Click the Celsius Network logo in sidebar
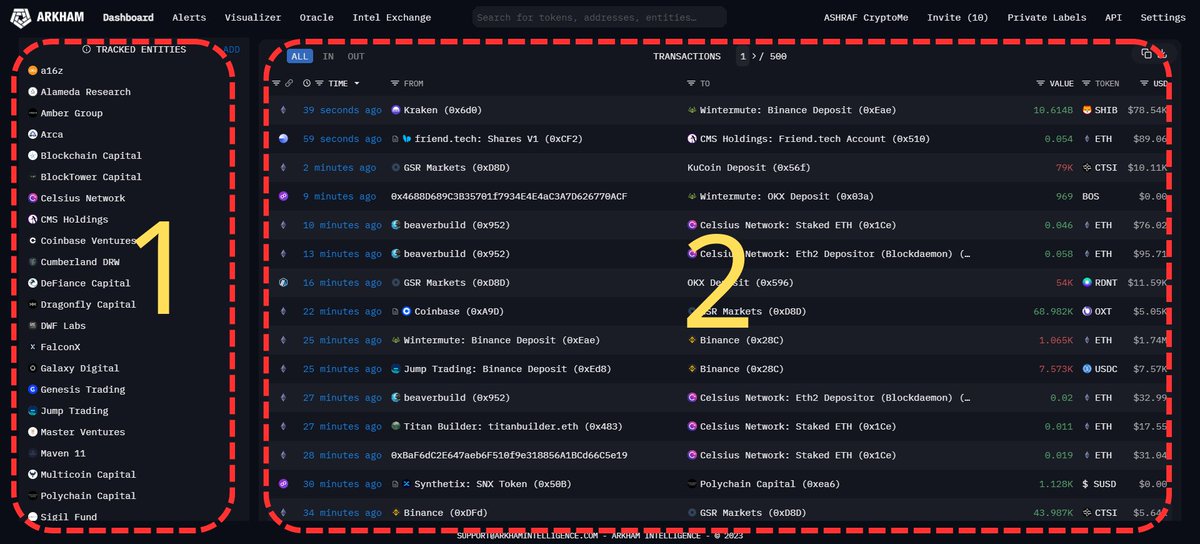The width and height of the screenshot is (1200, 544). [x=33, y=198]
